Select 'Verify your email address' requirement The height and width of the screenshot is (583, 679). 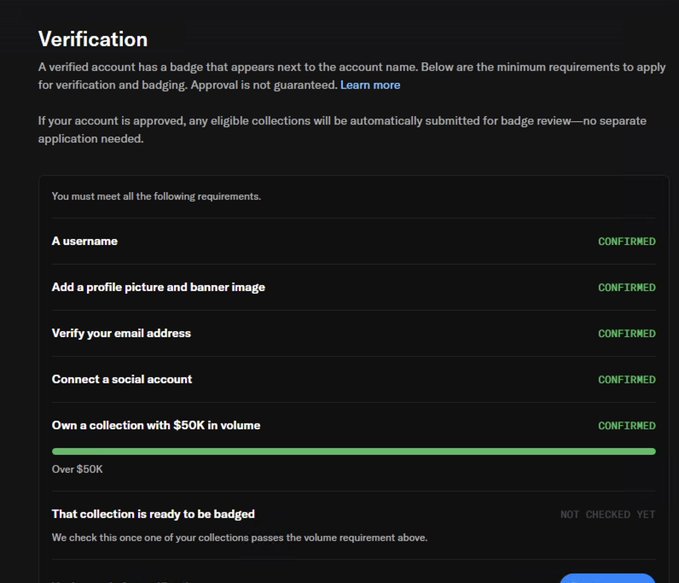pos(121,333)
